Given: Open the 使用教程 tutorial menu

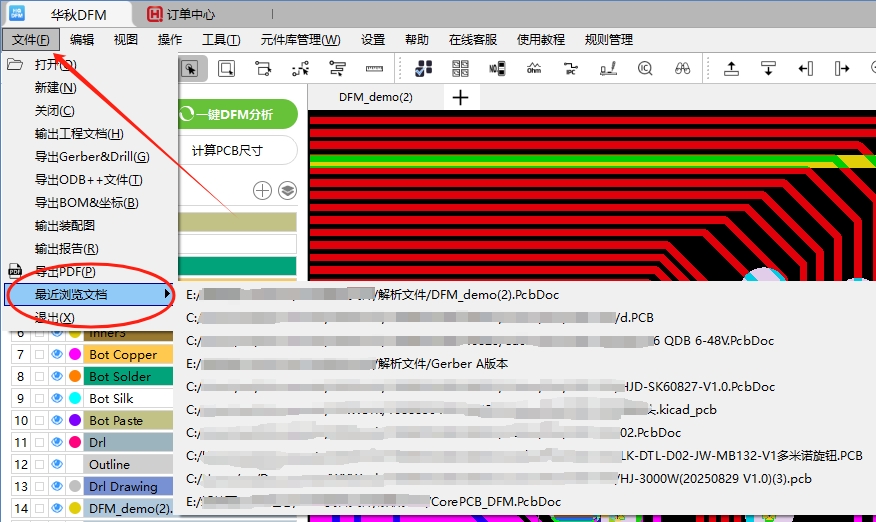Looking at the screenshot, I should click(541, 40).
